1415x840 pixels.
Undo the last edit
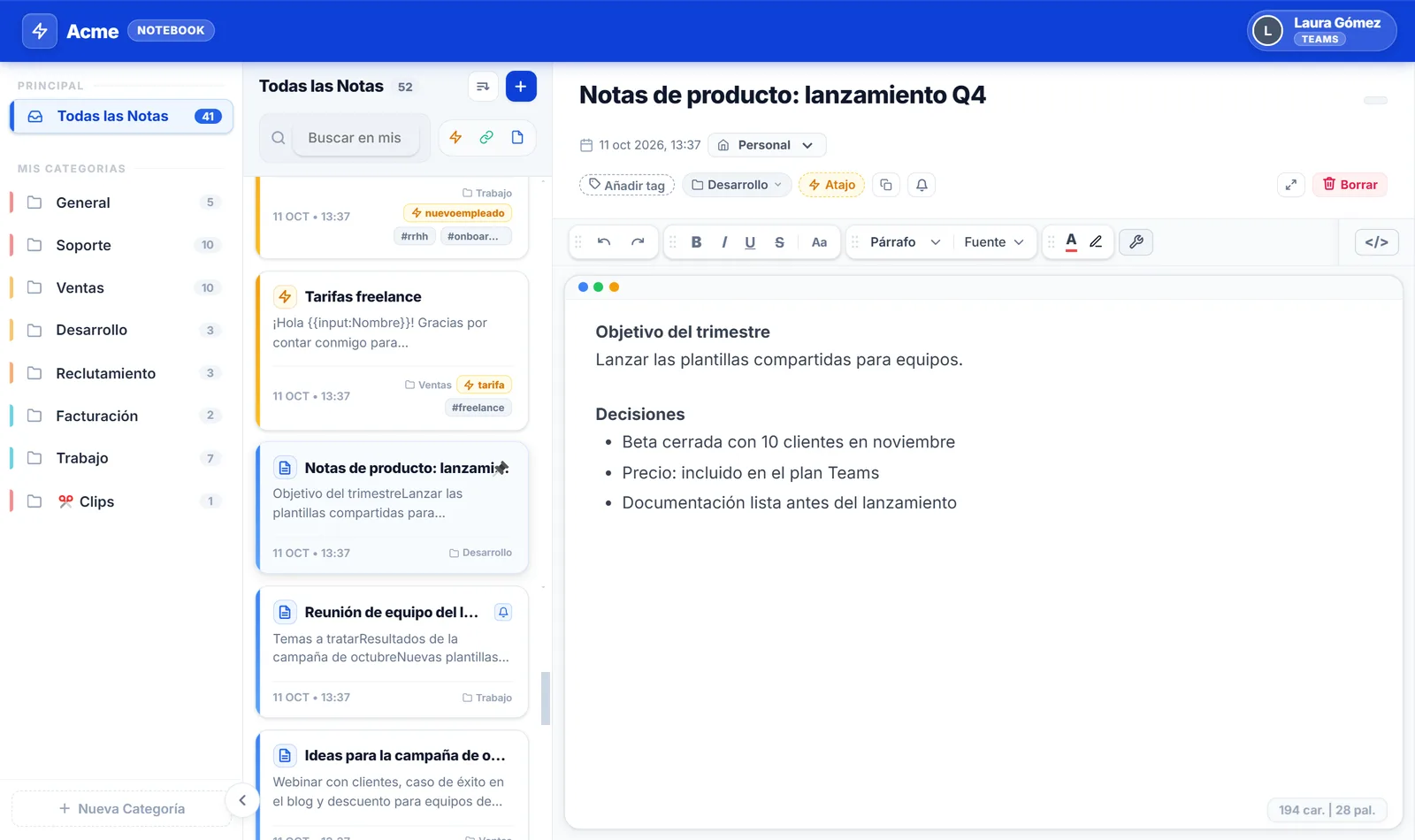click(604, 241)
